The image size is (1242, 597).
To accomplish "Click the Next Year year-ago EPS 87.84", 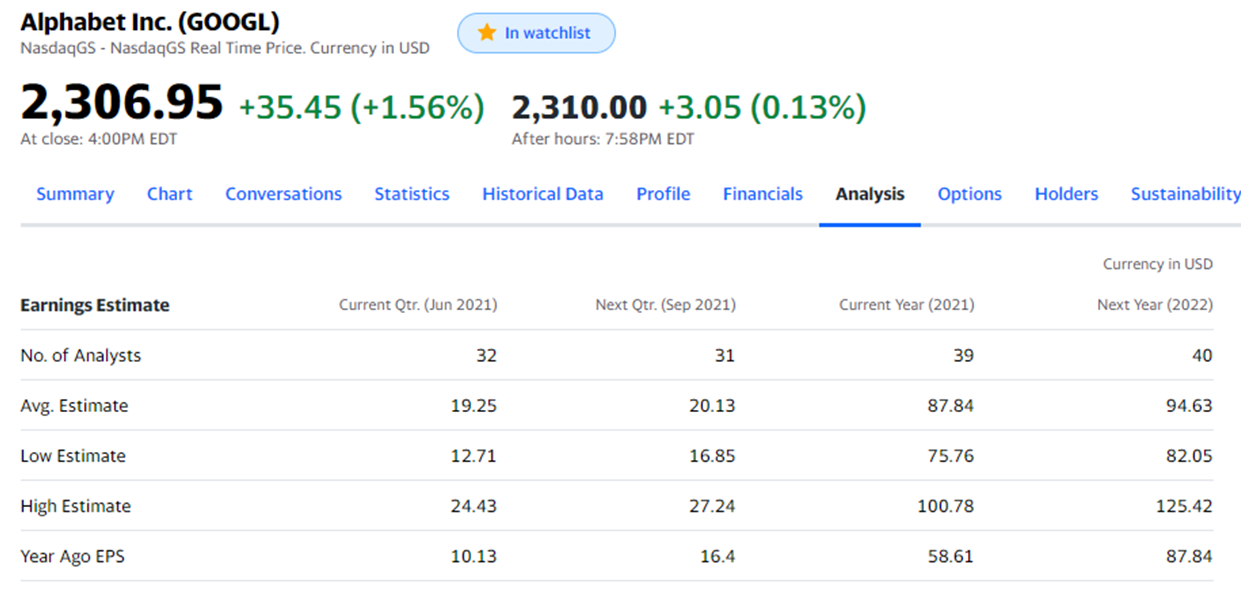I will 1190,555.
